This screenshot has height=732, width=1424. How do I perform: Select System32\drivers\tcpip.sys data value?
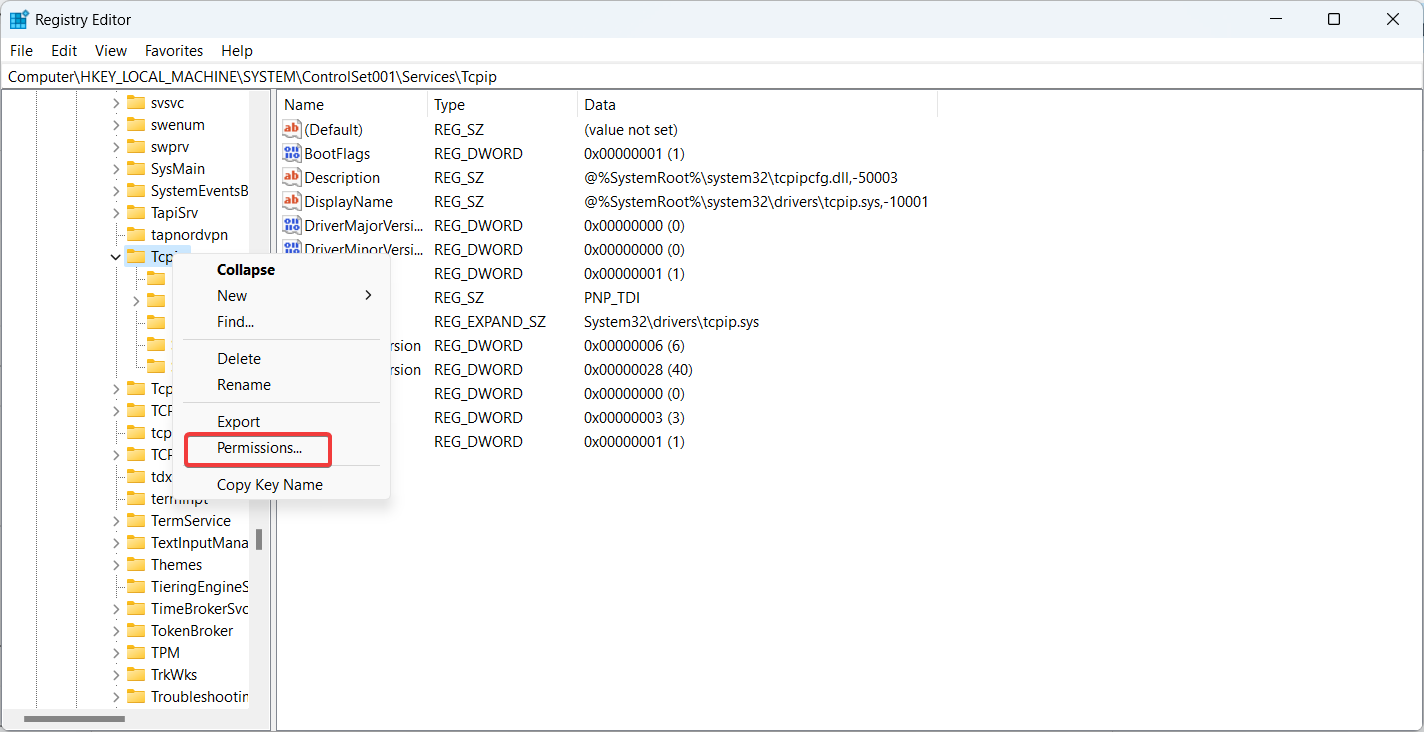[671, 321]
